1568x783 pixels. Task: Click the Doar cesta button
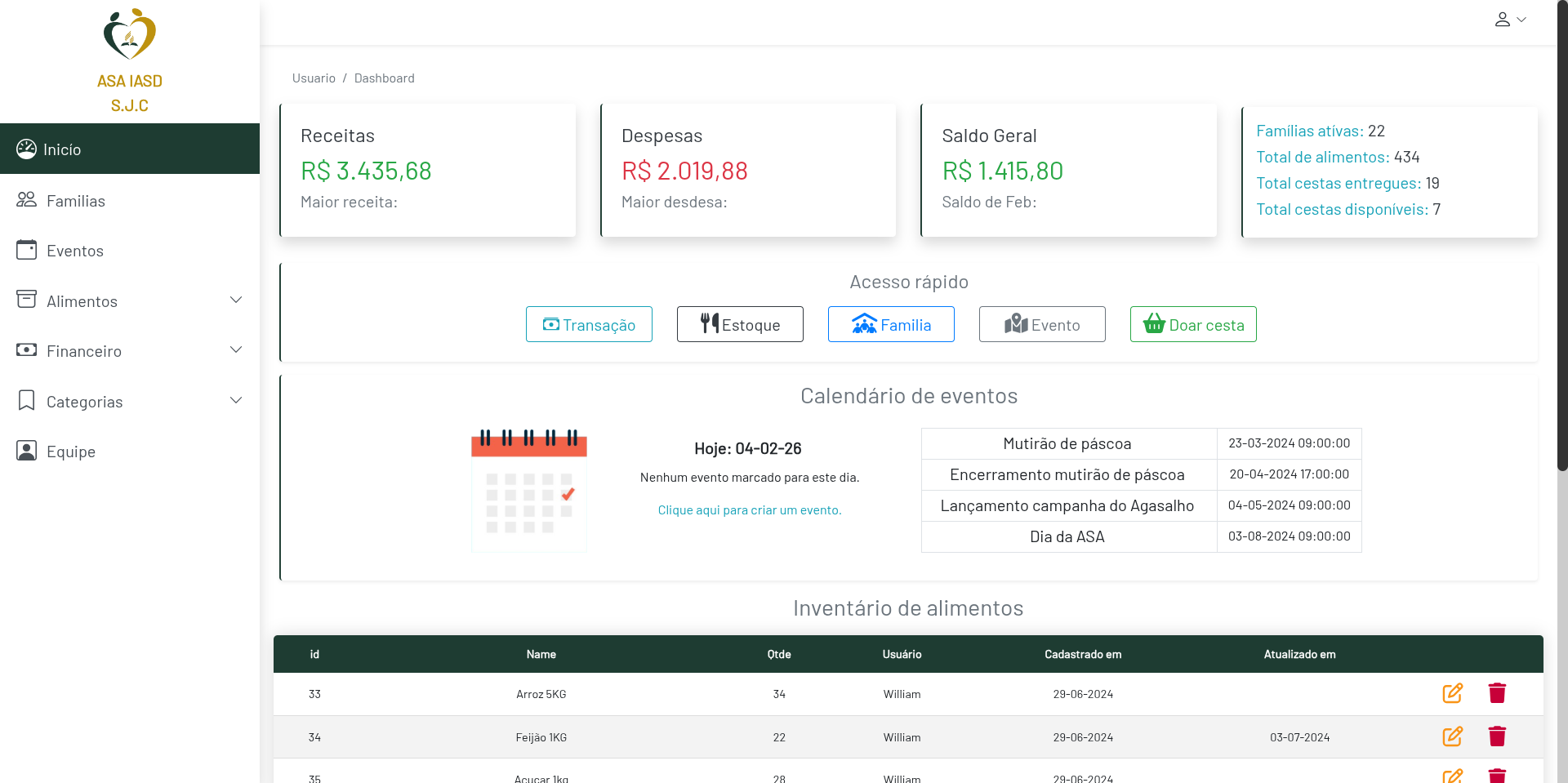point(1192,324)
